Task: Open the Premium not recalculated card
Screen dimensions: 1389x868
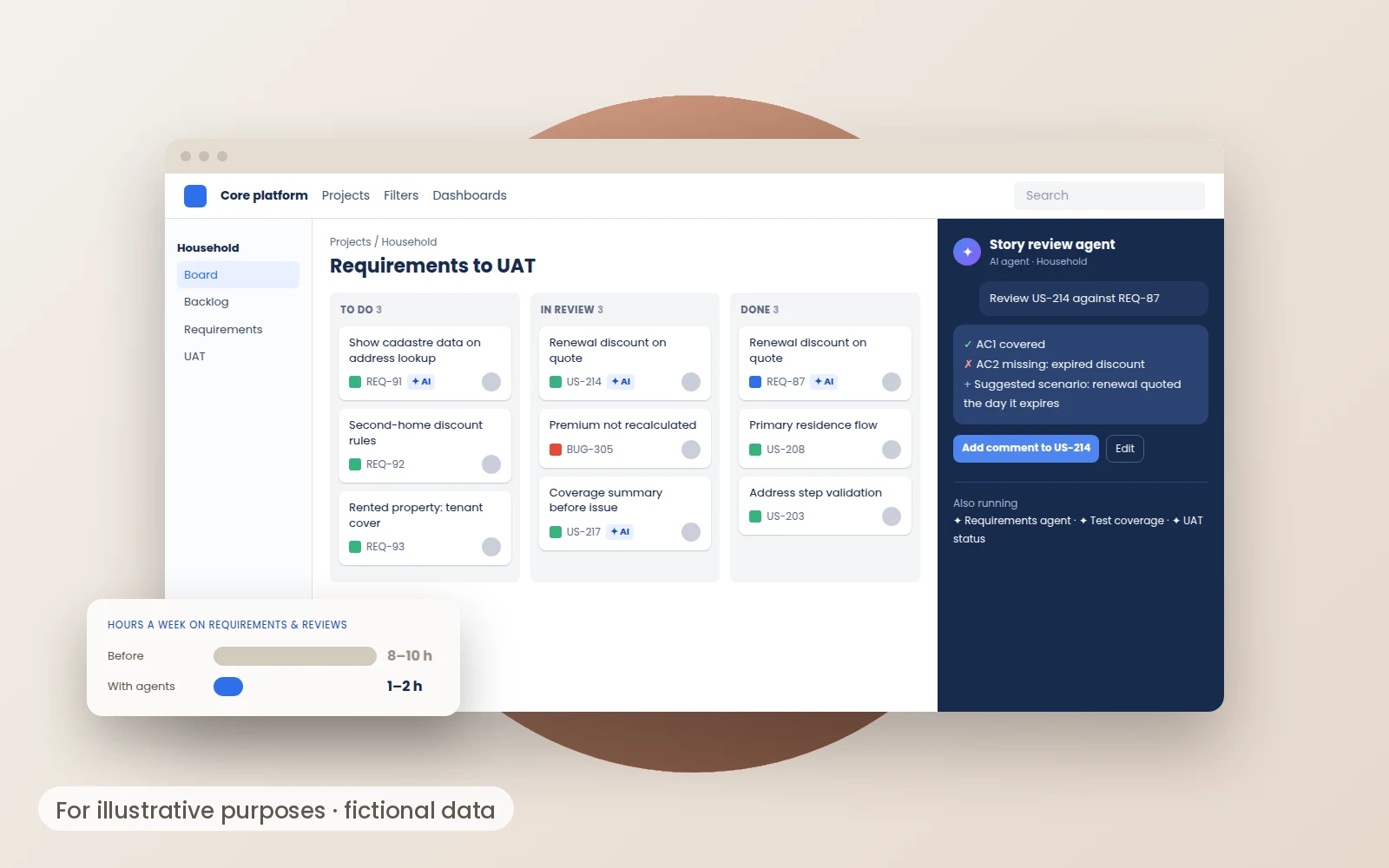Action: tap(625, 438)
